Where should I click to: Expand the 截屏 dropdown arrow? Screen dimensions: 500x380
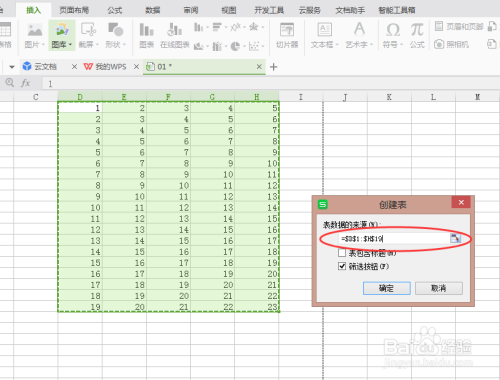tap(97, 44)
